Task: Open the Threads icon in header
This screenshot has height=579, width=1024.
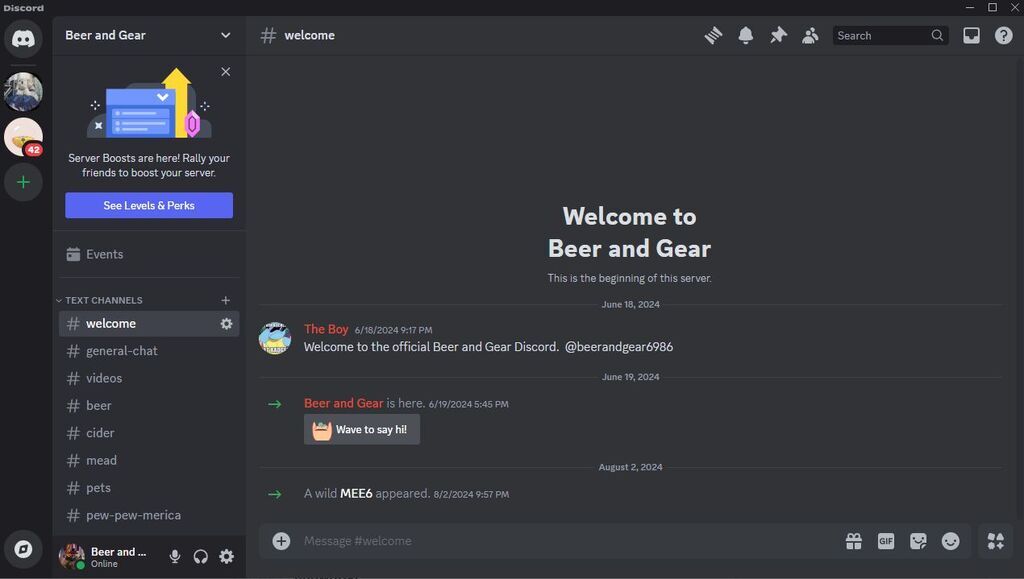Action: 713,35
